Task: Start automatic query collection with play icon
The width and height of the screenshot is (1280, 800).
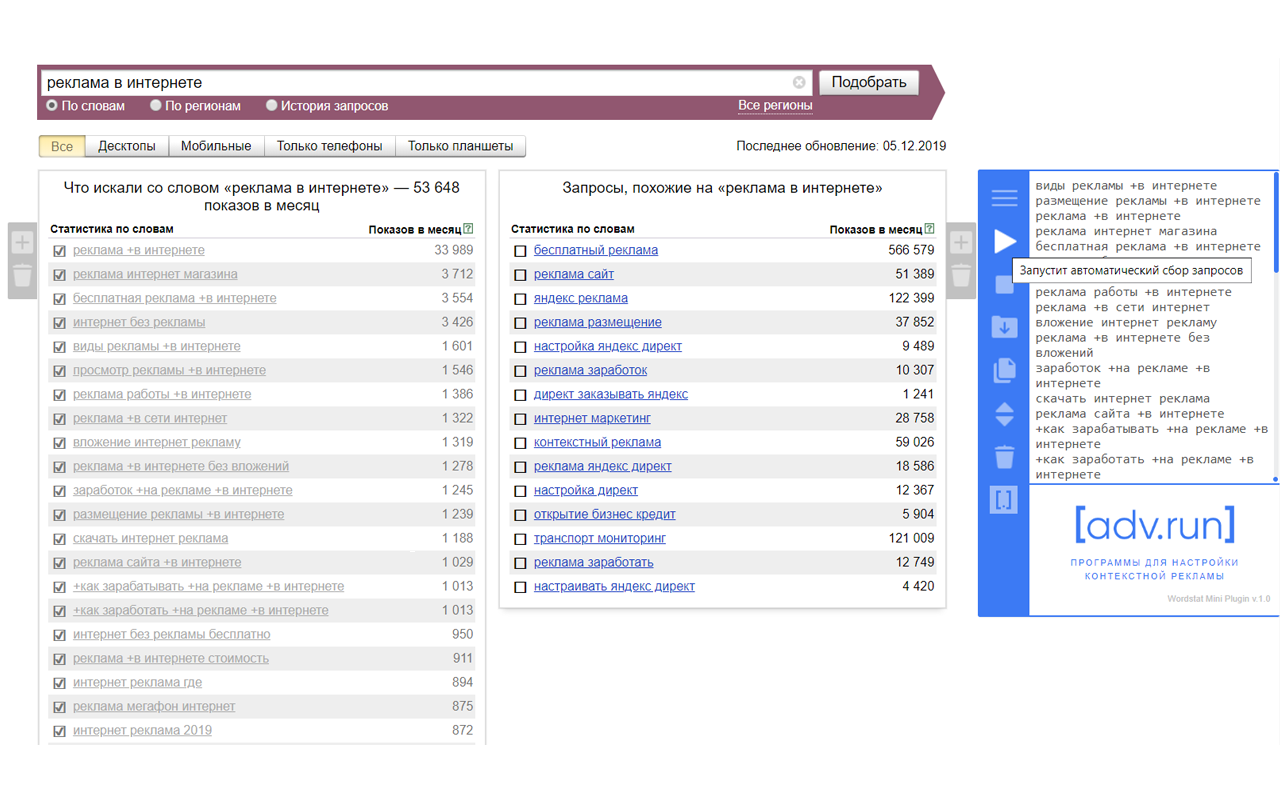Action: coord(1004,241)
